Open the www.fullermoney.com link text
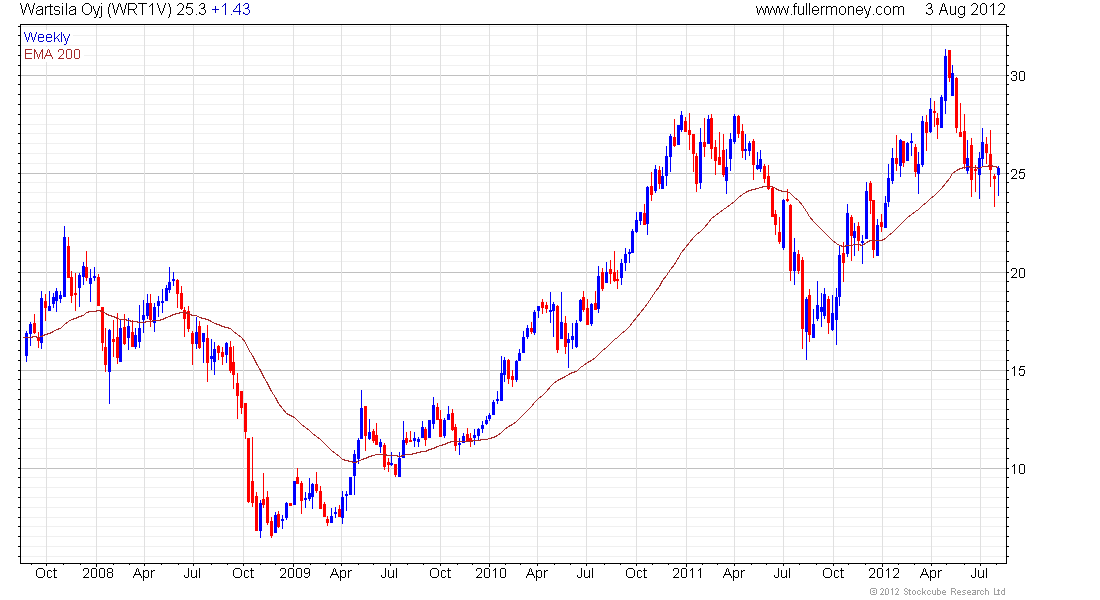The width and height of the screenshot is (1100, 600). coord(830,10)
